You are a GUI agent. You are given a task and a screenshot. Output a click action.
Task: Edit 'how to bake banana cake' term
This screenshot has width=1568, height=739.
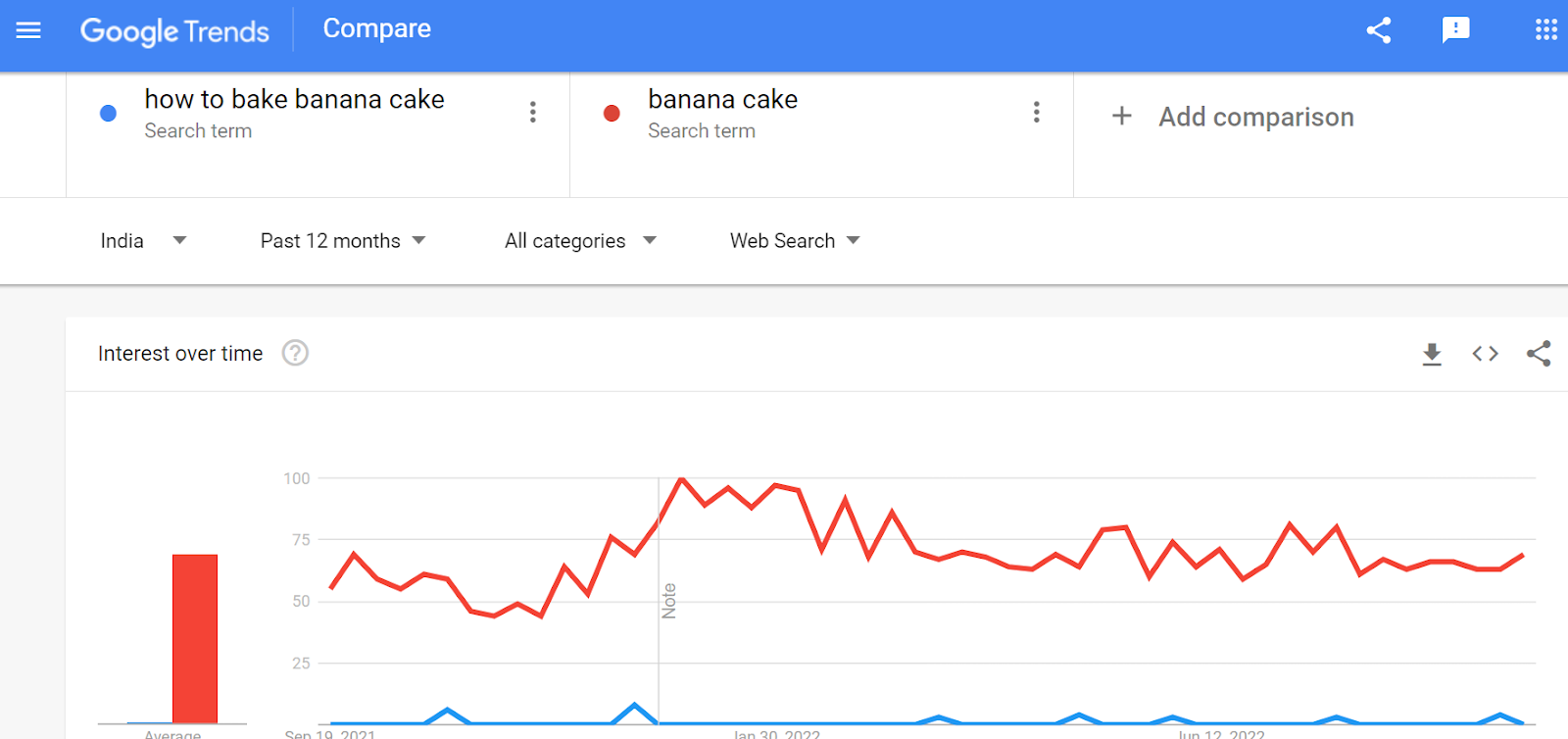click(294, 100)
